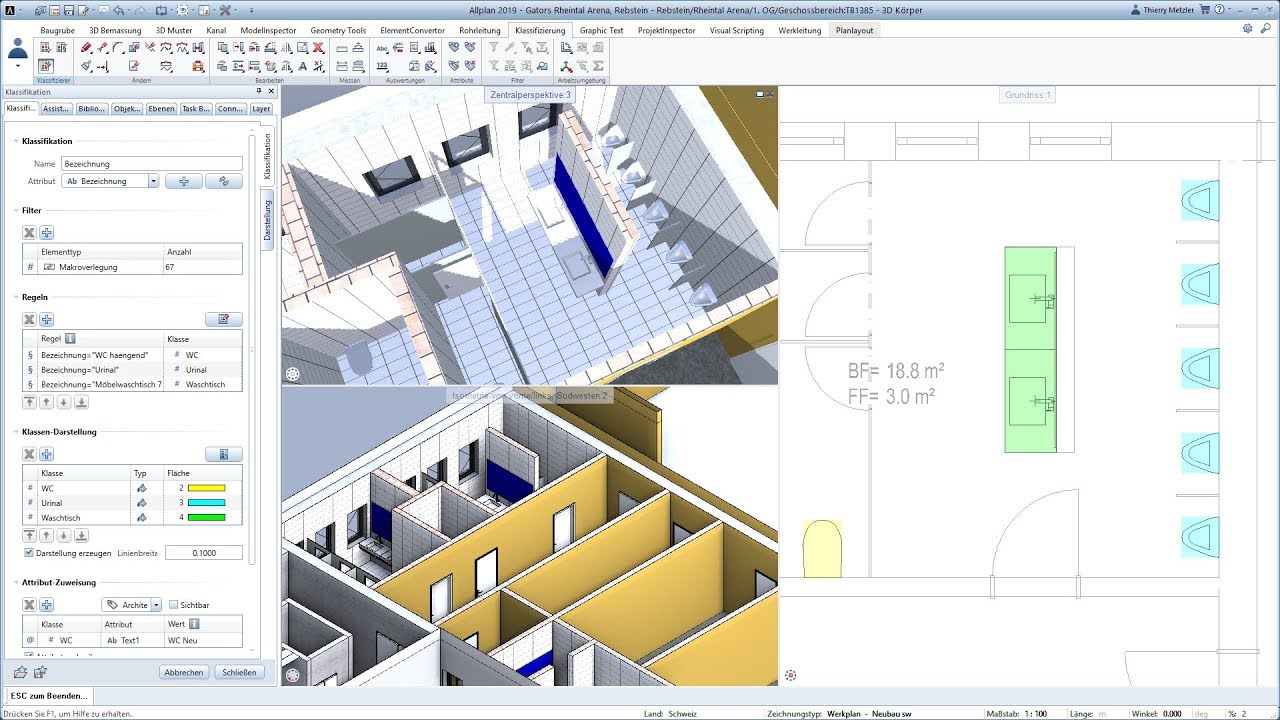The height and width of the screenshot is (720, 1280).
Task: Switch to the Graphic Text ribbon tab
Action: tap(601, 30)
